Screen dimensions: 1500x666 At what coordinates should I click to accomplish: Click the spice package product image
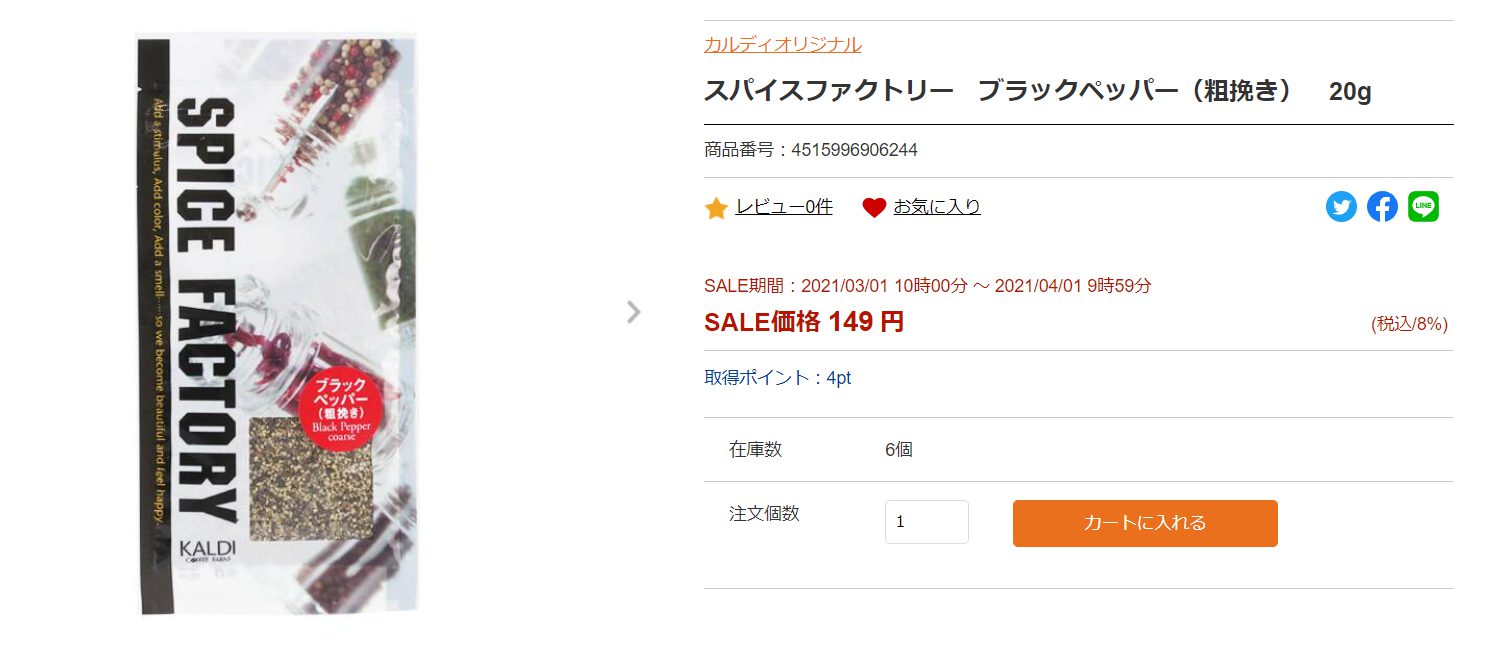point(277,322)
